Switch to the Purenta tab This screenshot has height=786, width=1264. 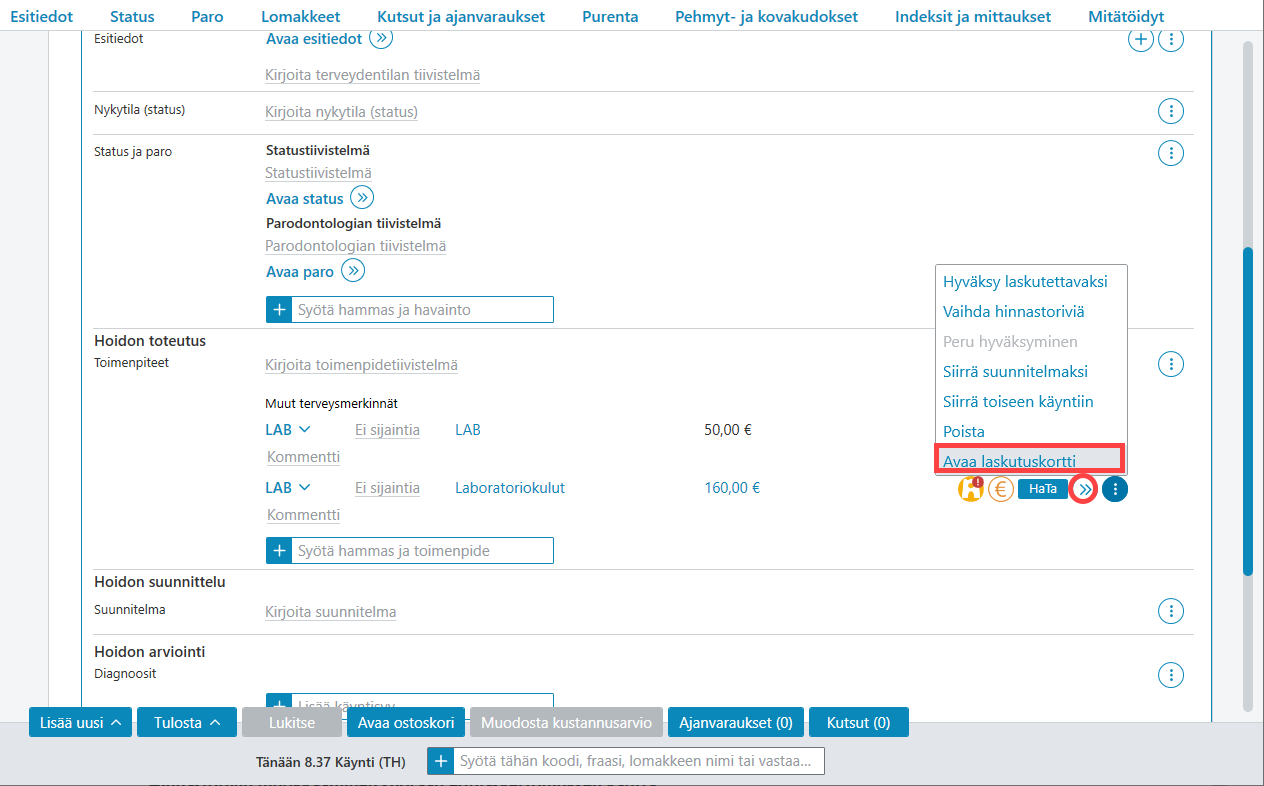tap(610, 16)
